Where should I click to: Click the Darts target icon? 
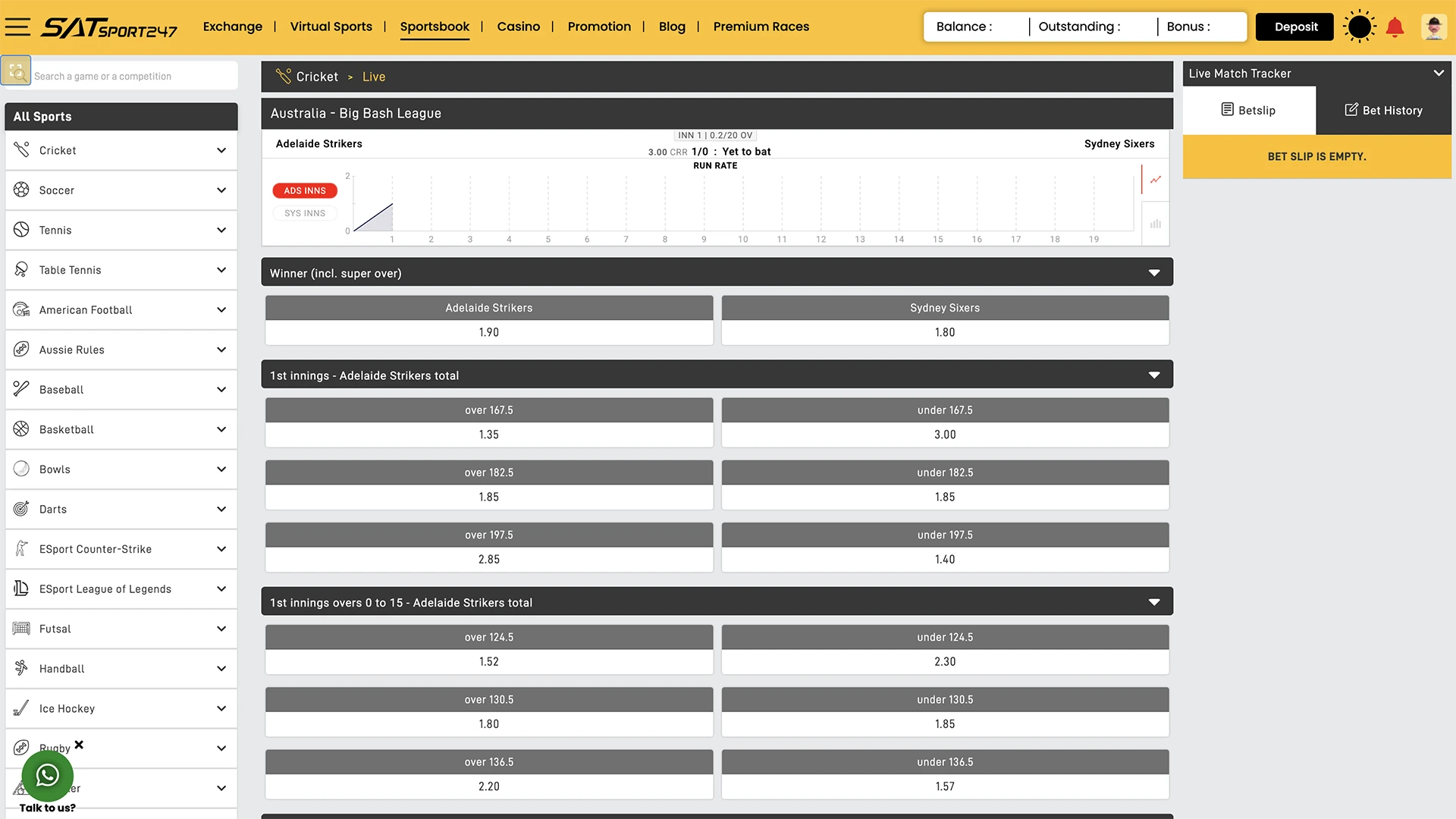21,509
